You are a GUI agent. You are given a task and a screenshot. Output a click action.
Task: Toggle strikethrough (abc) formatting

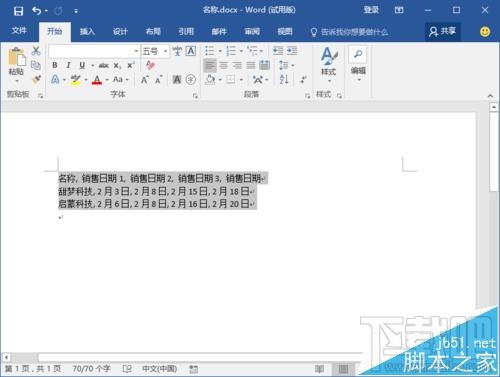click(x=104, y=65)
